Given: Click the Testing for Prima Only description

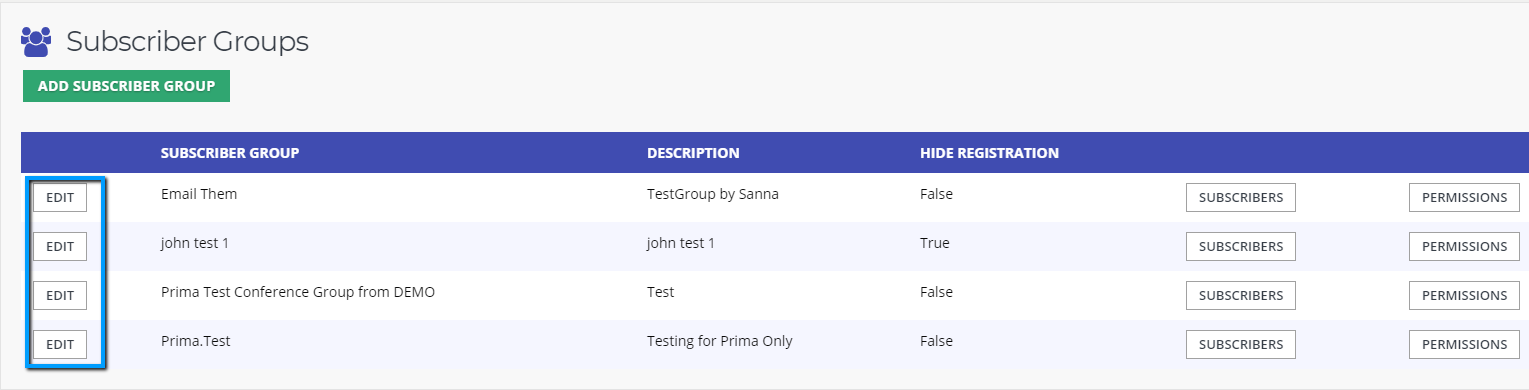Looking at the screenshot, I should (720, 341).
